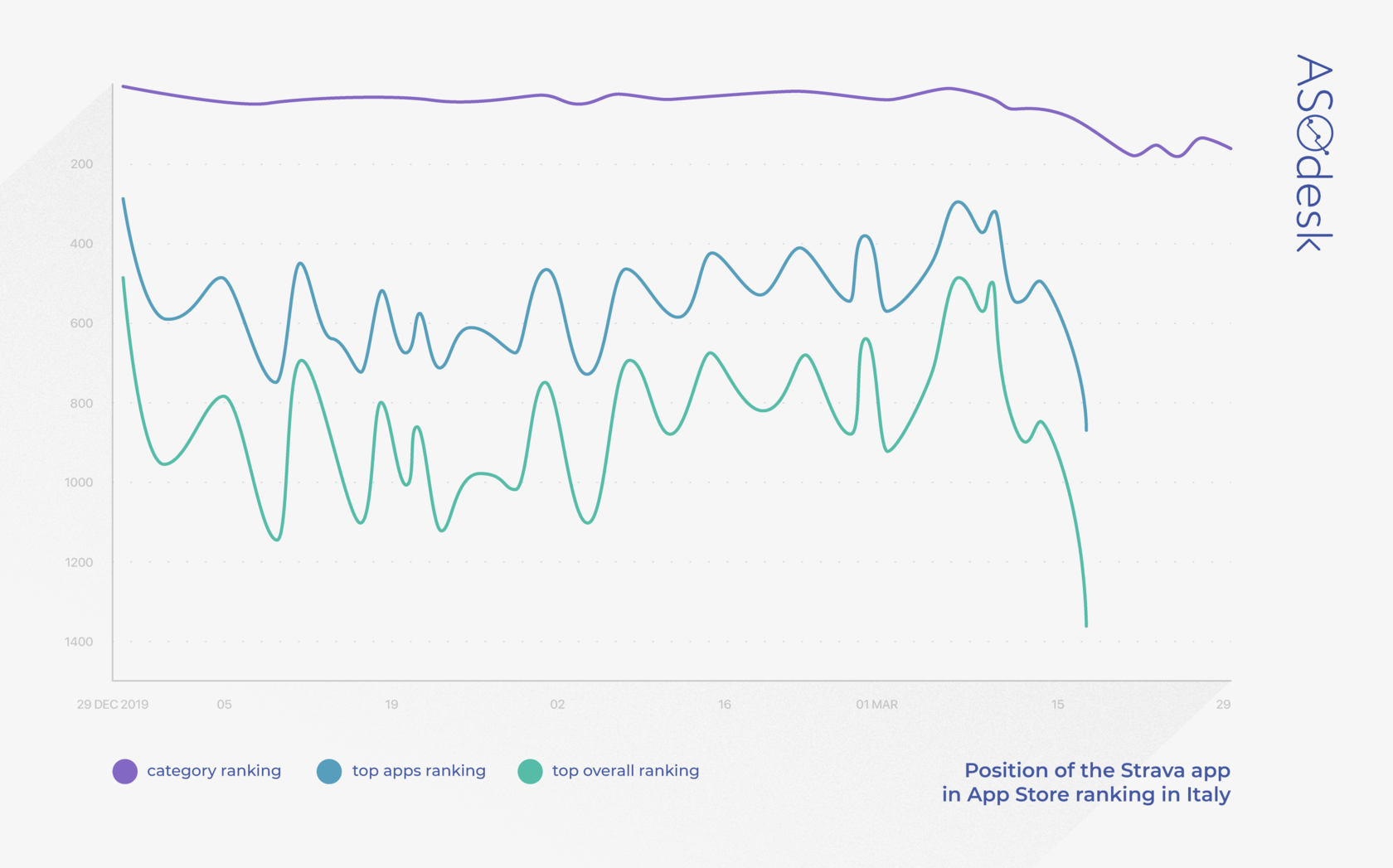Select the 29 end date label
This screenshot has height=868, width=1393.
[1223, 705]
